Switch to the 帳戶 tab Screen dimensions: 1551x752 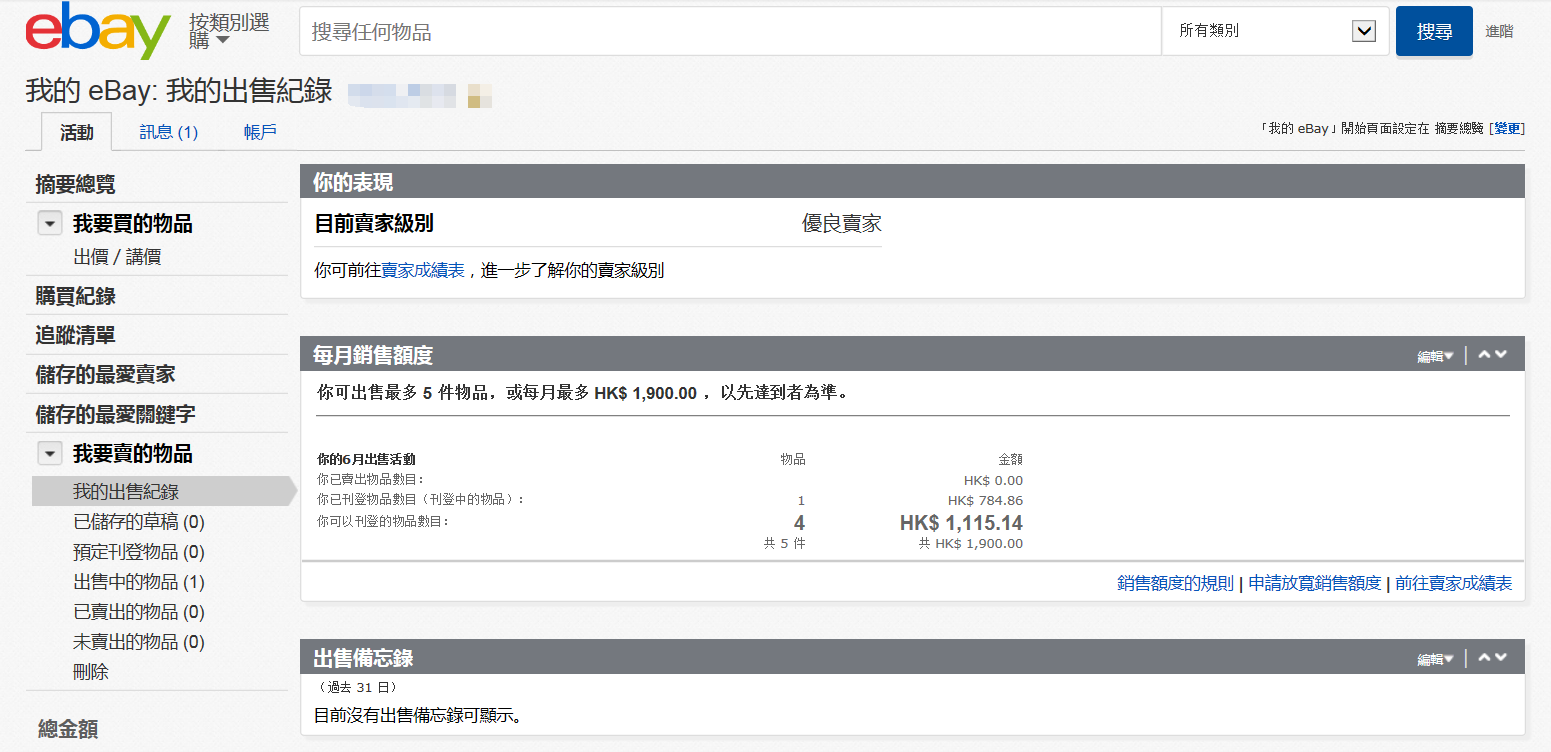(x=259, y=131)
